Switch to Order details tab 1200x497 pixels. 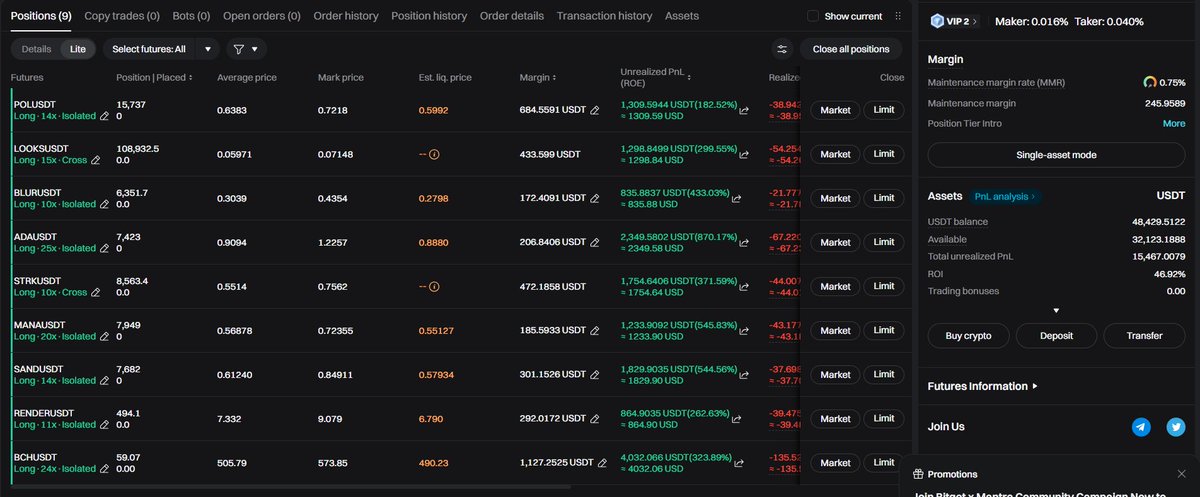coord(512,16)
